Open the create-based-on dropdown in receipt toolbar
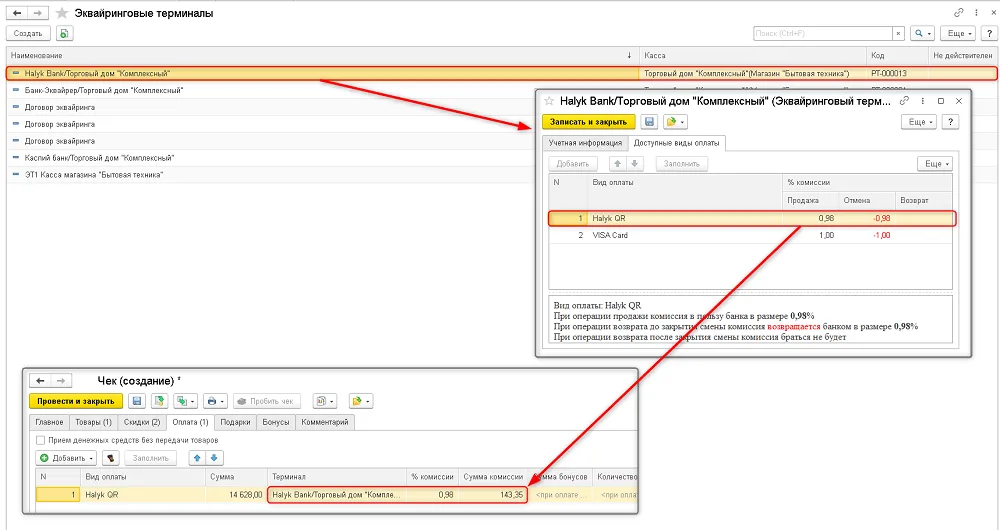This screenshot has width=1000, height=530. pos(361,401)
